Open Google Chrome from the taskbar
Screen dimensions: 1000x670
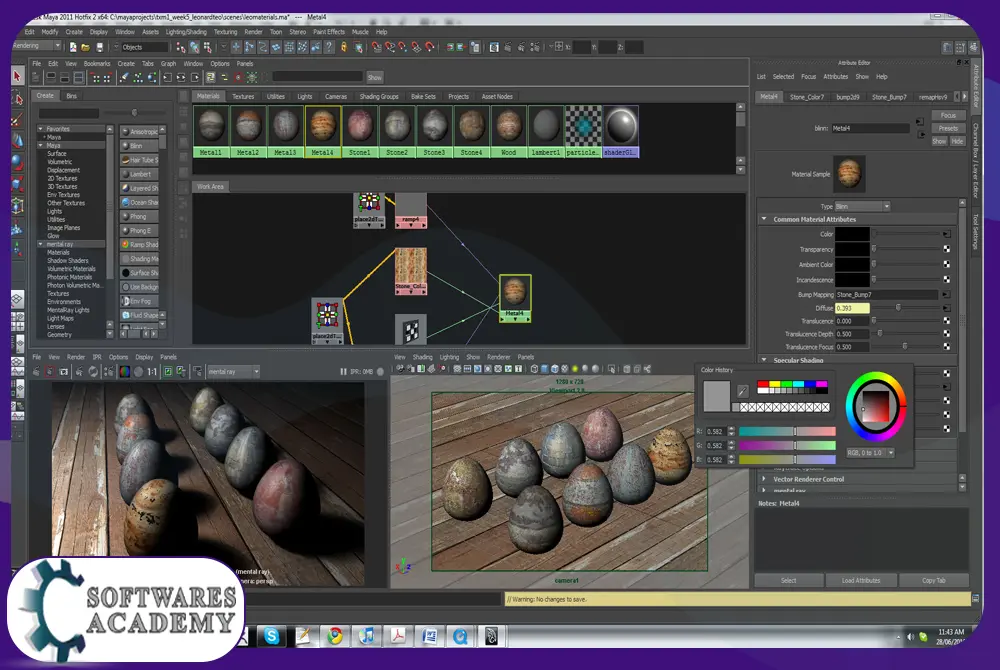tap(335, 636)
